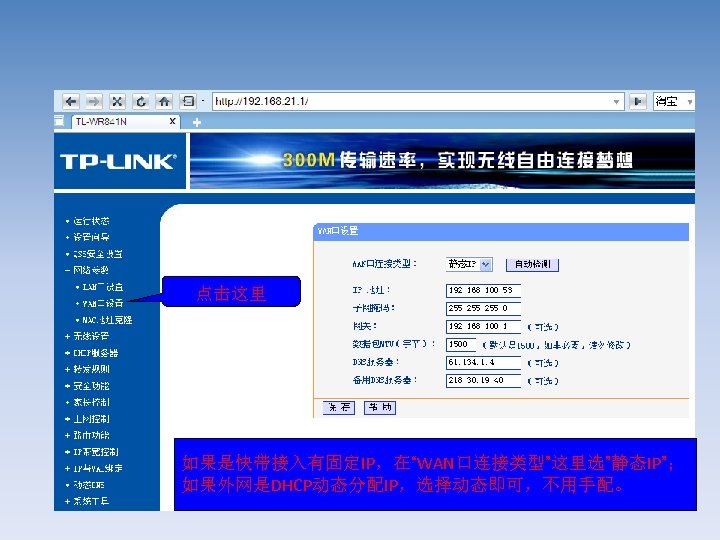Open 运行状态 in the sidebar
Viewport: 720px width, 540px height.
click(91, 221)
